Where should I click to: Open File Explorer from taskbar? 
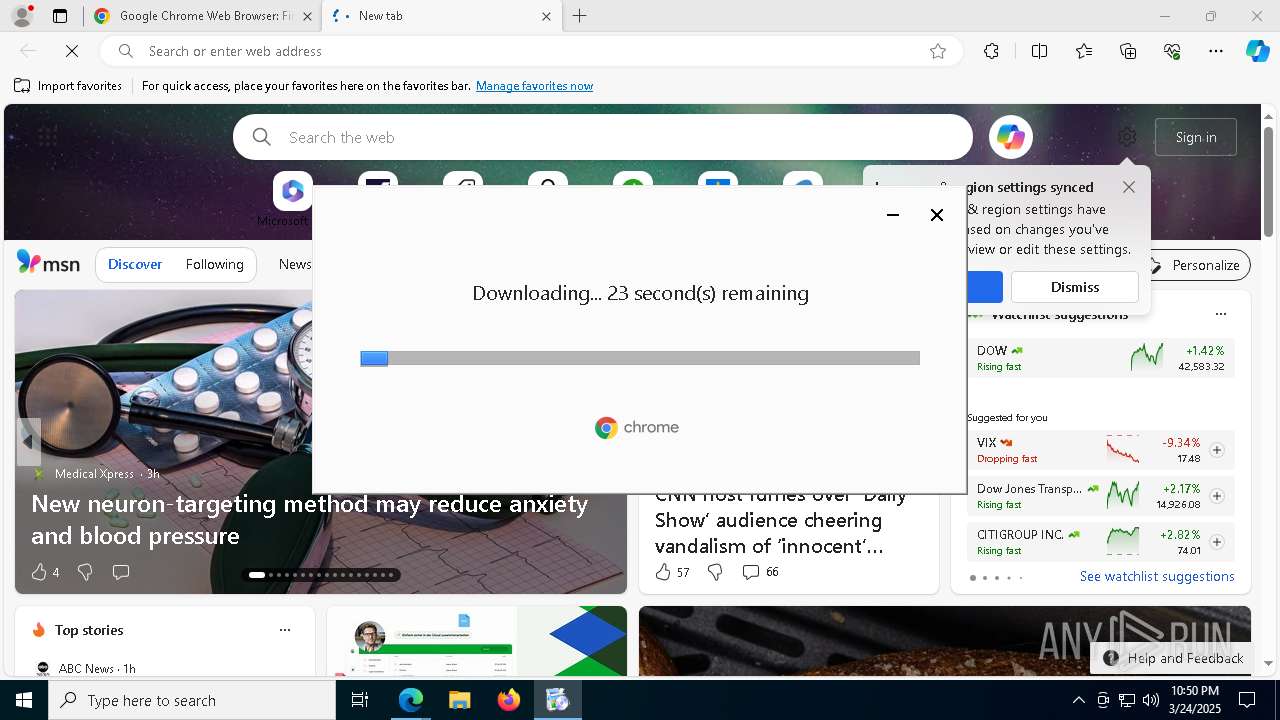click(459, 700)
